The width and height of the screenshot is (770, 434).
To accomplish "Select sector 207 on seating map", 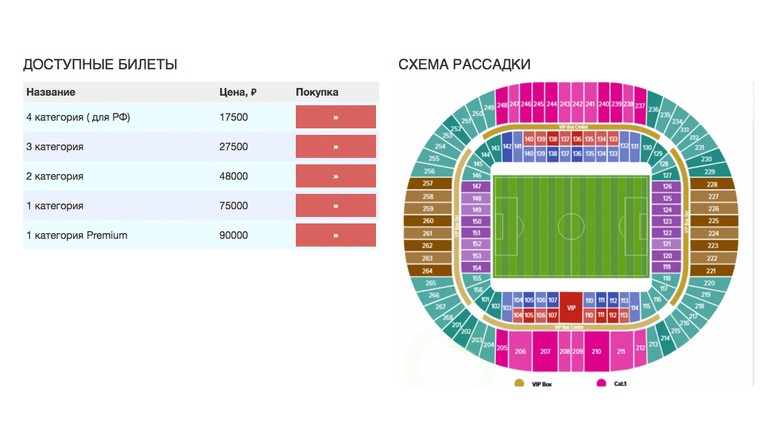I will click(545, 351).
